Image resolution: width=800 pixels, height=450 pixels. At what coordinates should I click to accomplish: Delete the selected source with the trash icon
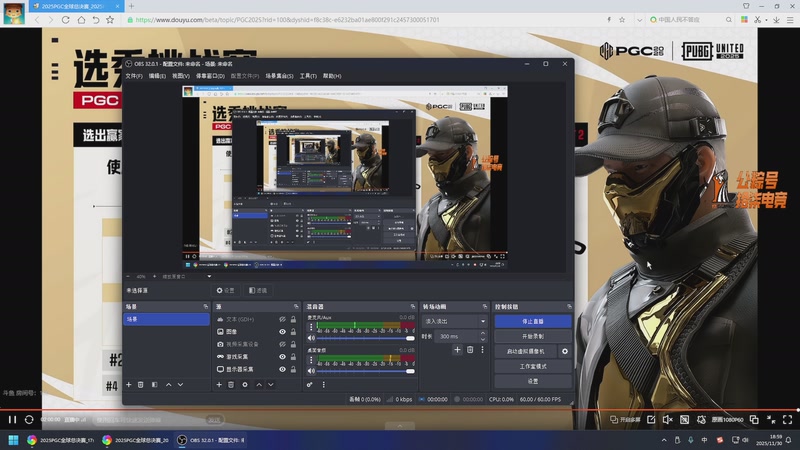231,385
